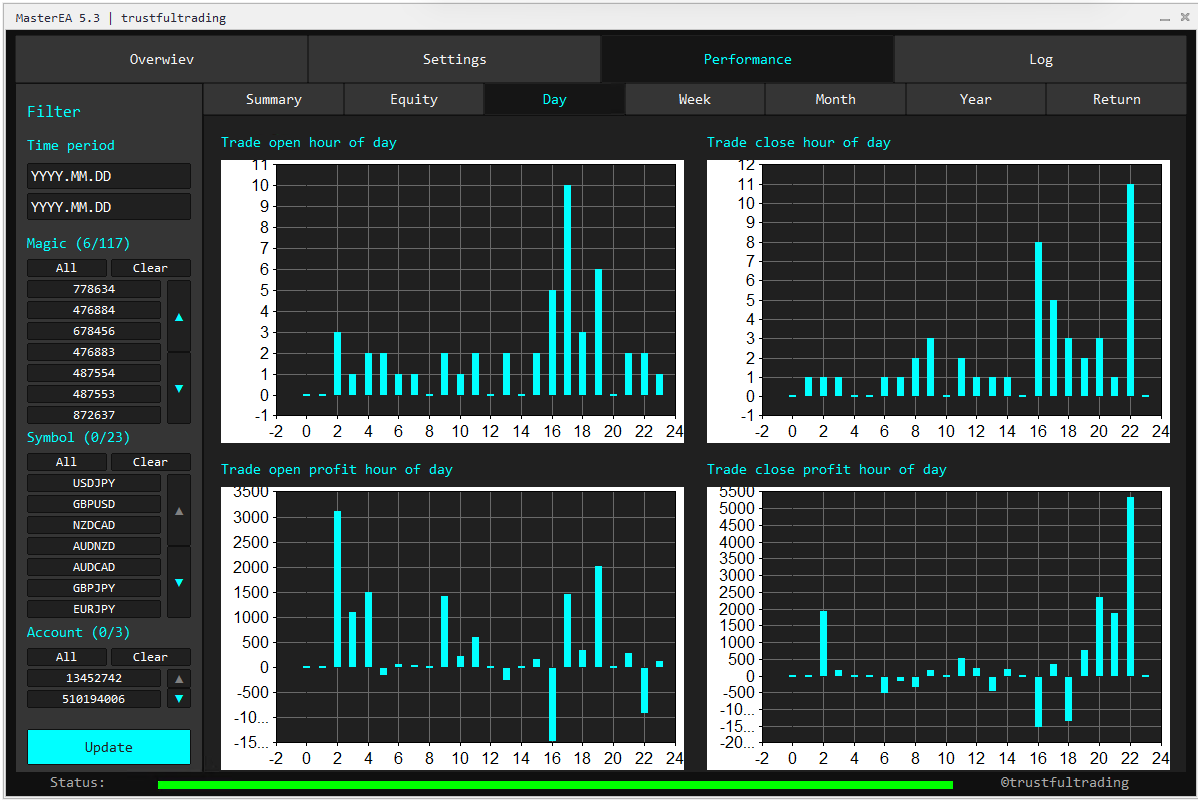Click the green status progress bar

(555, 785)
